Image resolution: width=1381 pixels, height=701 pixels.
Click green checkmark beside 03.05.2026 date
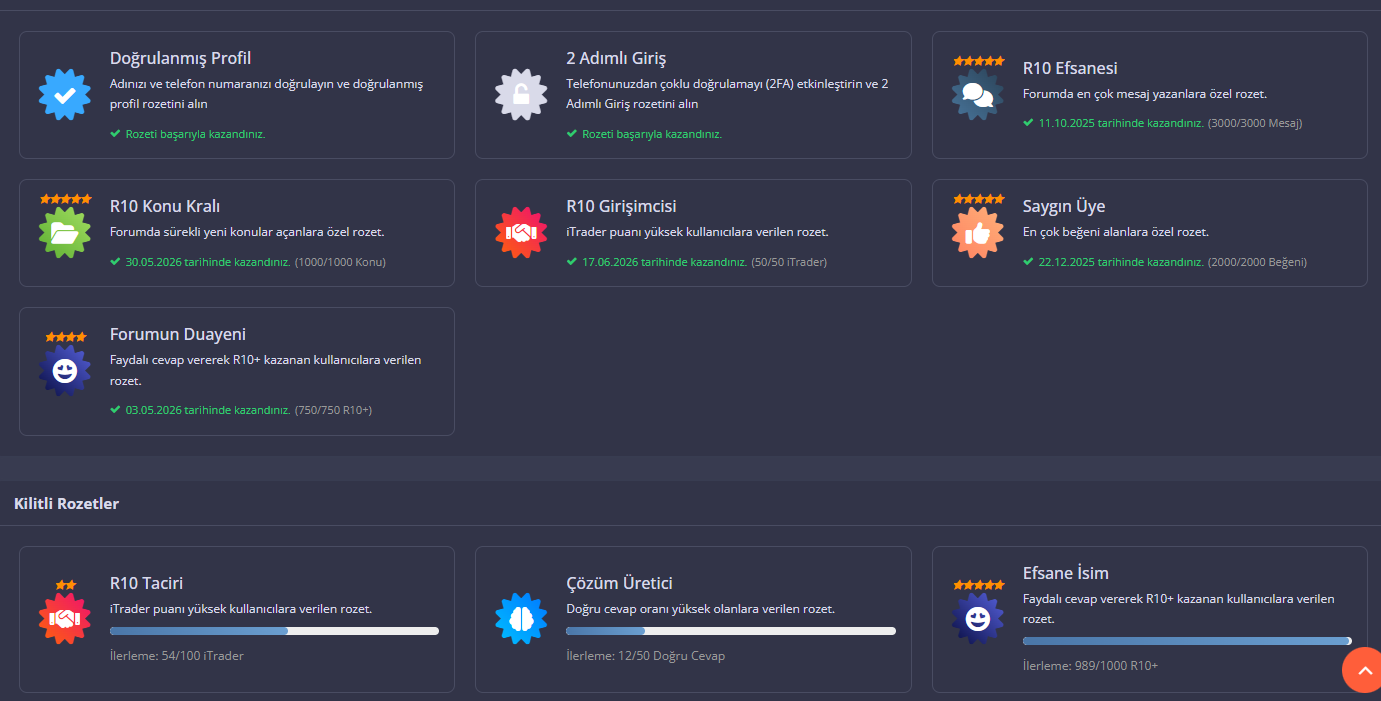pos(115,409)
